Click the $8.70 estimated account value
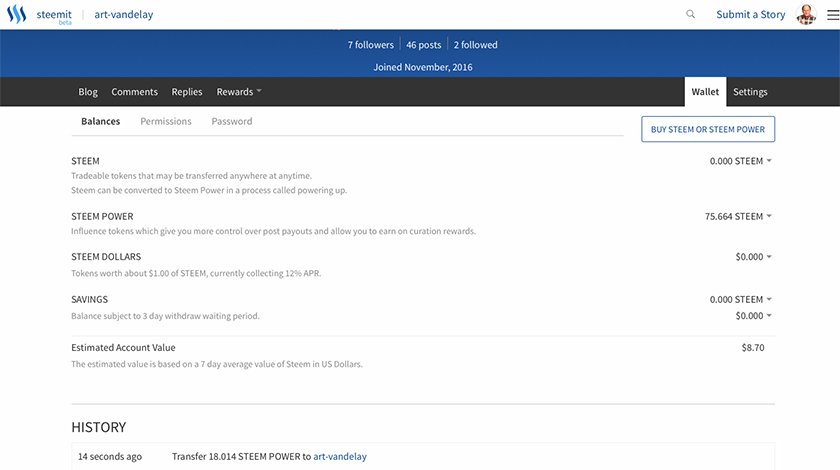Image resolution: width=840 pixels, height=470 pixels. coord(753,348)
